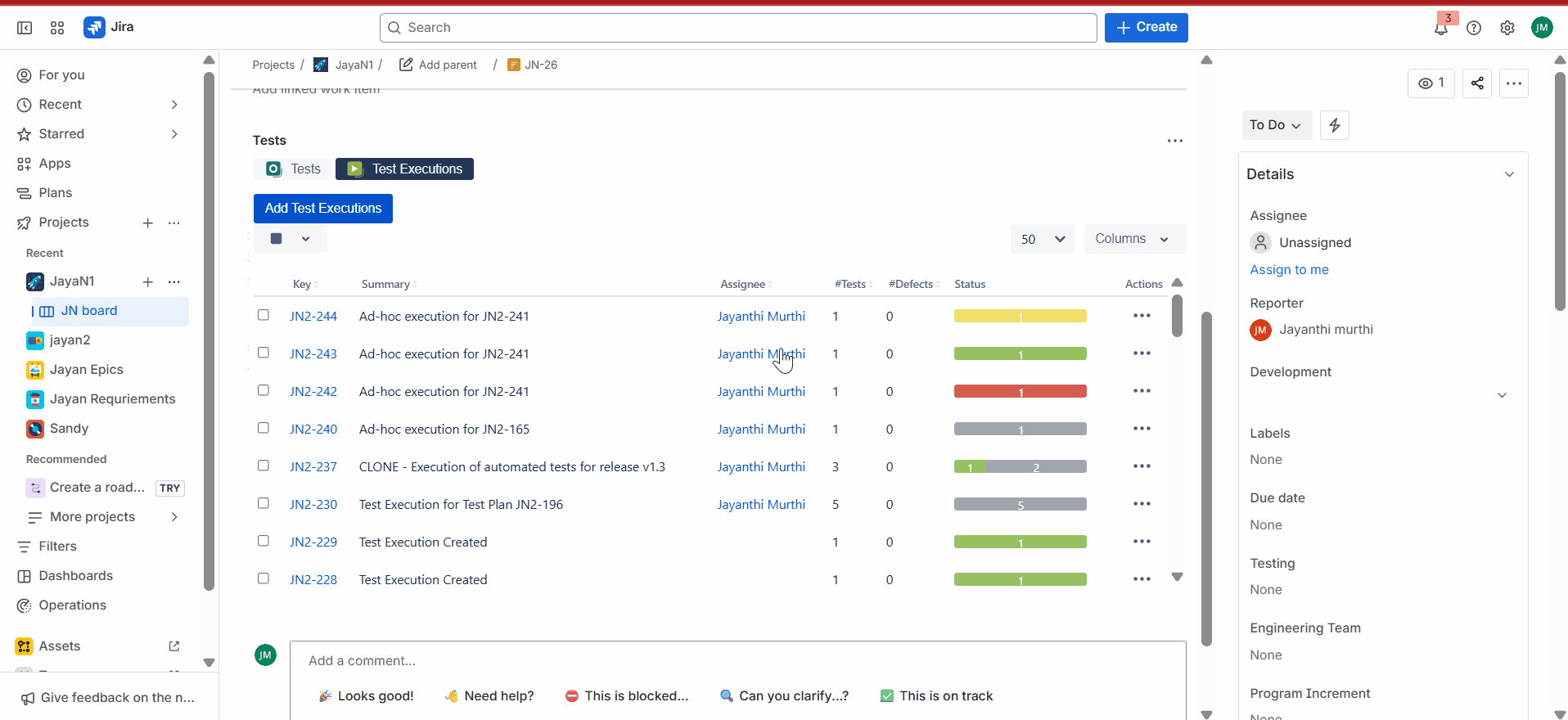Open the settings gear icon

[x=1507, y=28]
